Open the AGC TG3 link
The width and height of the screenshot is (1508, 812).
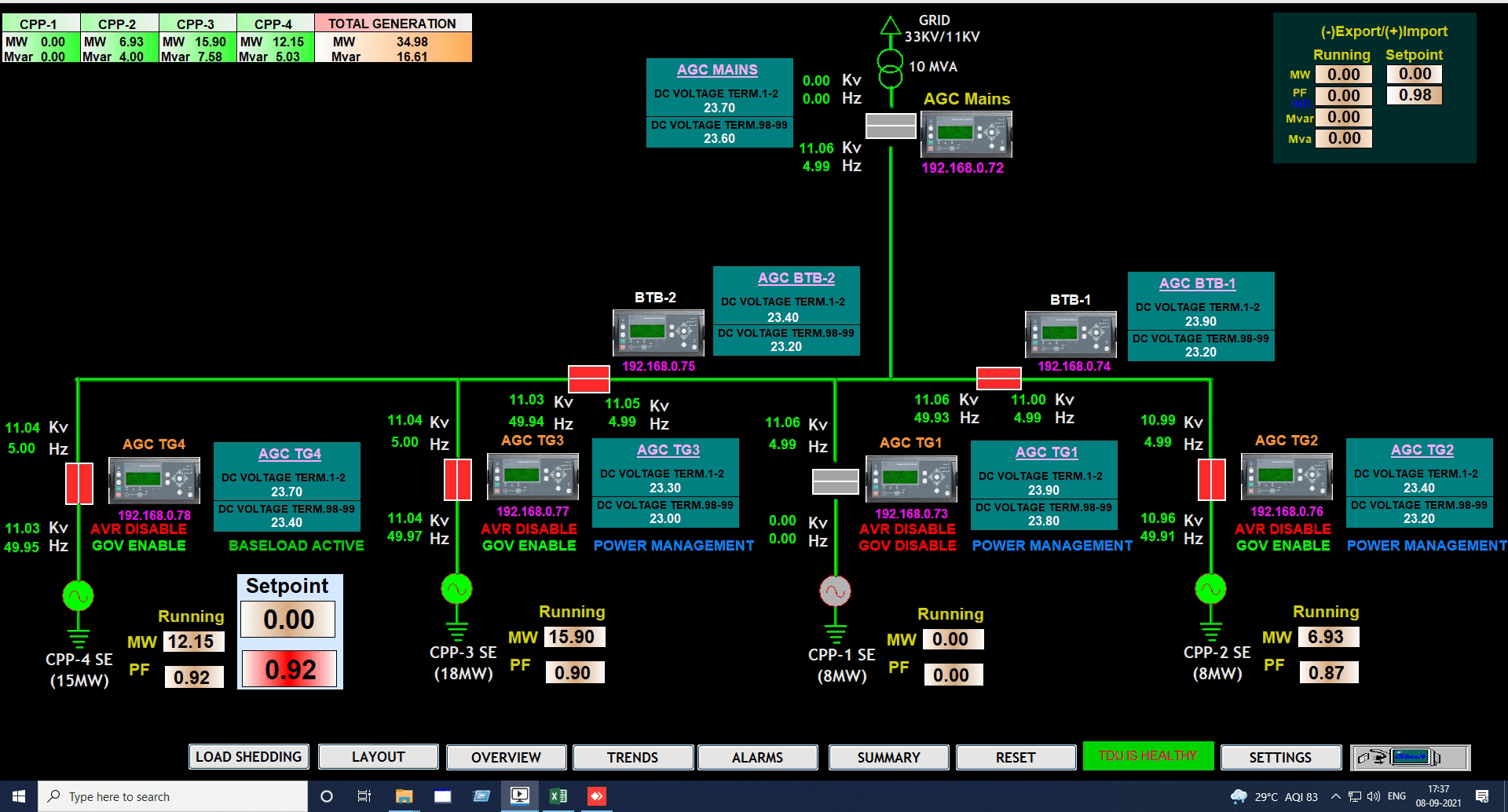pos(668,450)
